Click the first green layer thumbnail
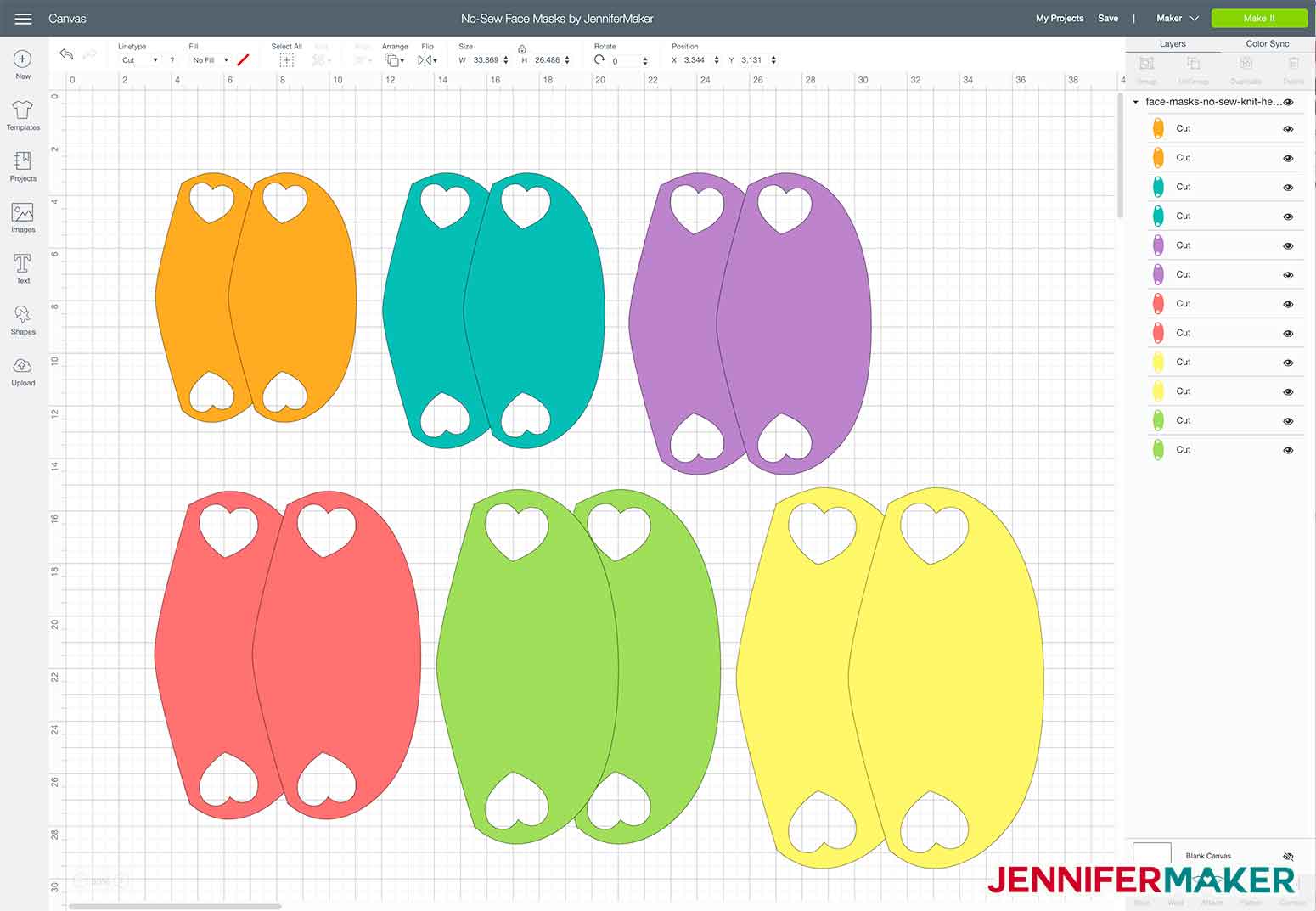The height and width of the screenshot is (911, 1316). click(x=1158, y=420)
